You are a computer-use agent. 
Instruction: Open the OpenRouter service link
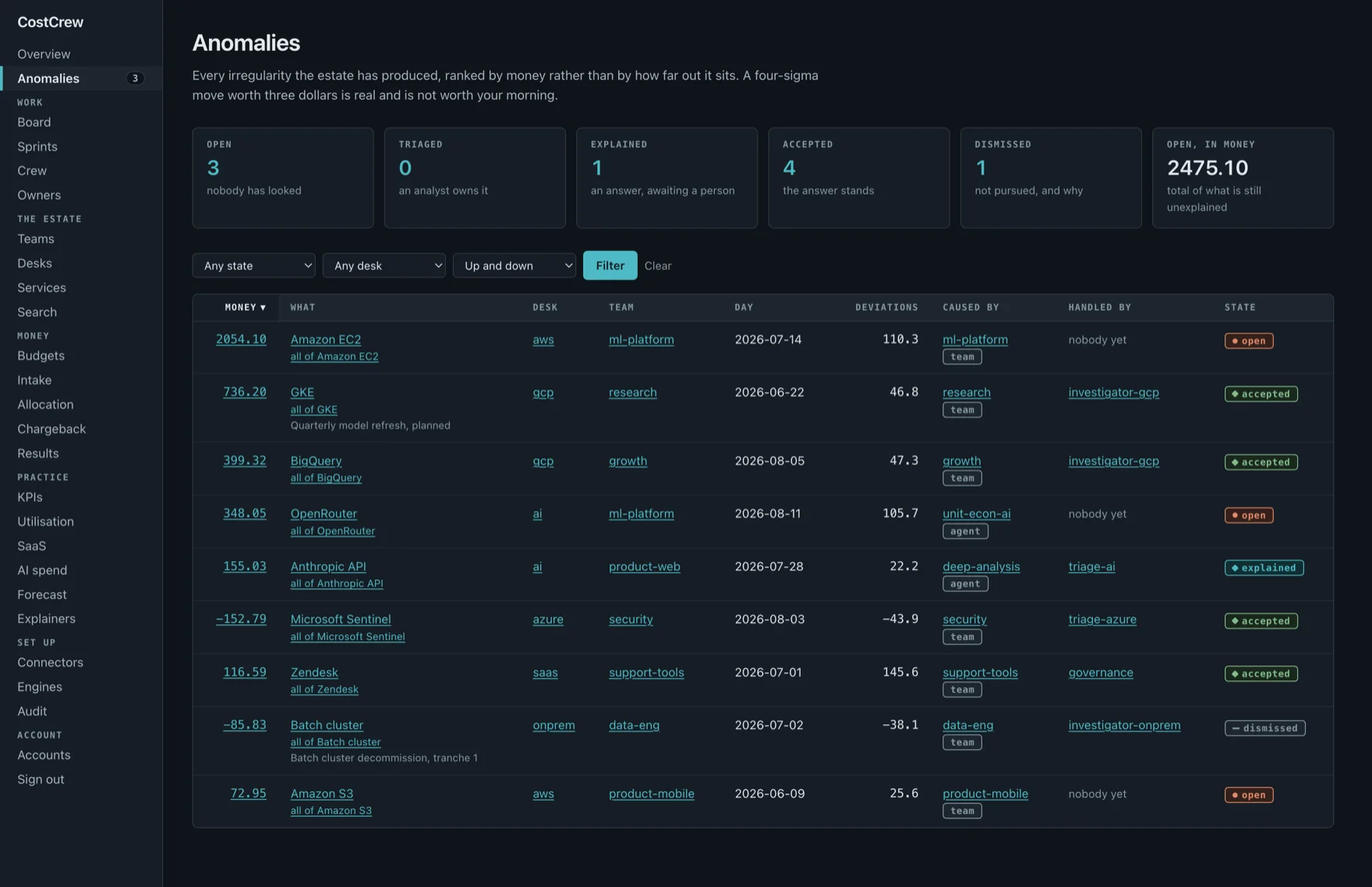[x=324, y=513]
